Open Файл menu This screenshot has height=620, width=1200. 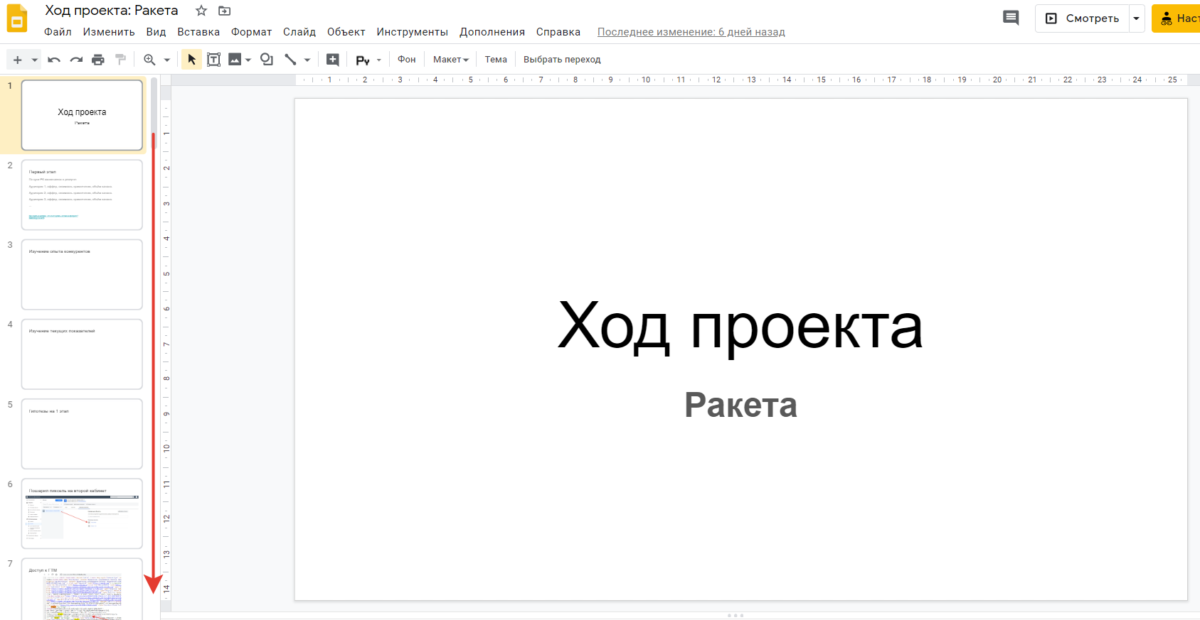58,32
